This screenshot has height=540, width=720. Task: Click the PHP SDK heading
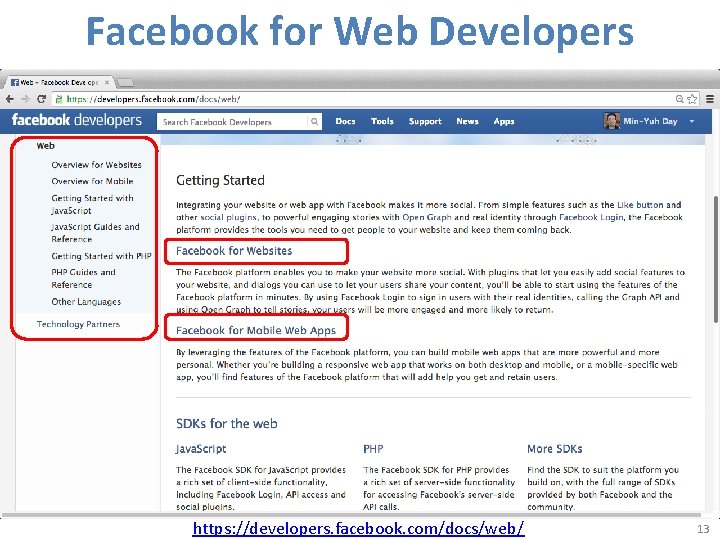[373, 449]
